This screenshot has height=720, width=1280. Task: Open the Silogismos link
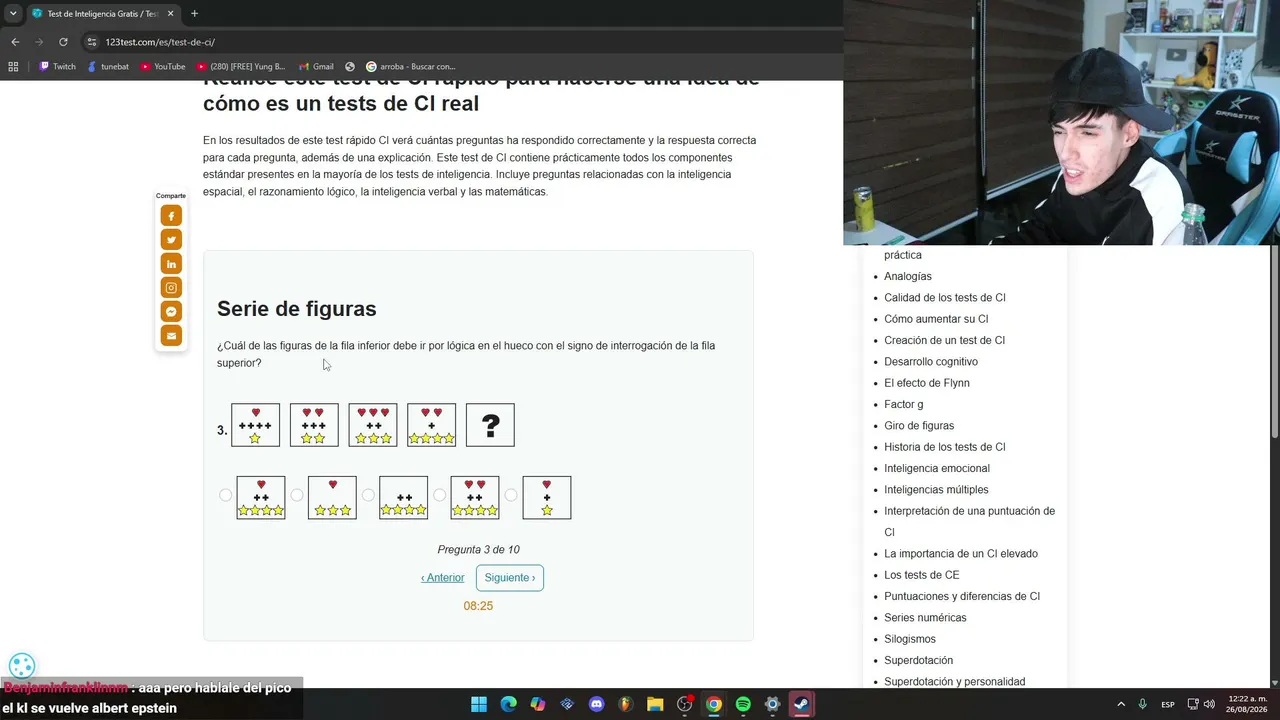(x=910, y=639)
